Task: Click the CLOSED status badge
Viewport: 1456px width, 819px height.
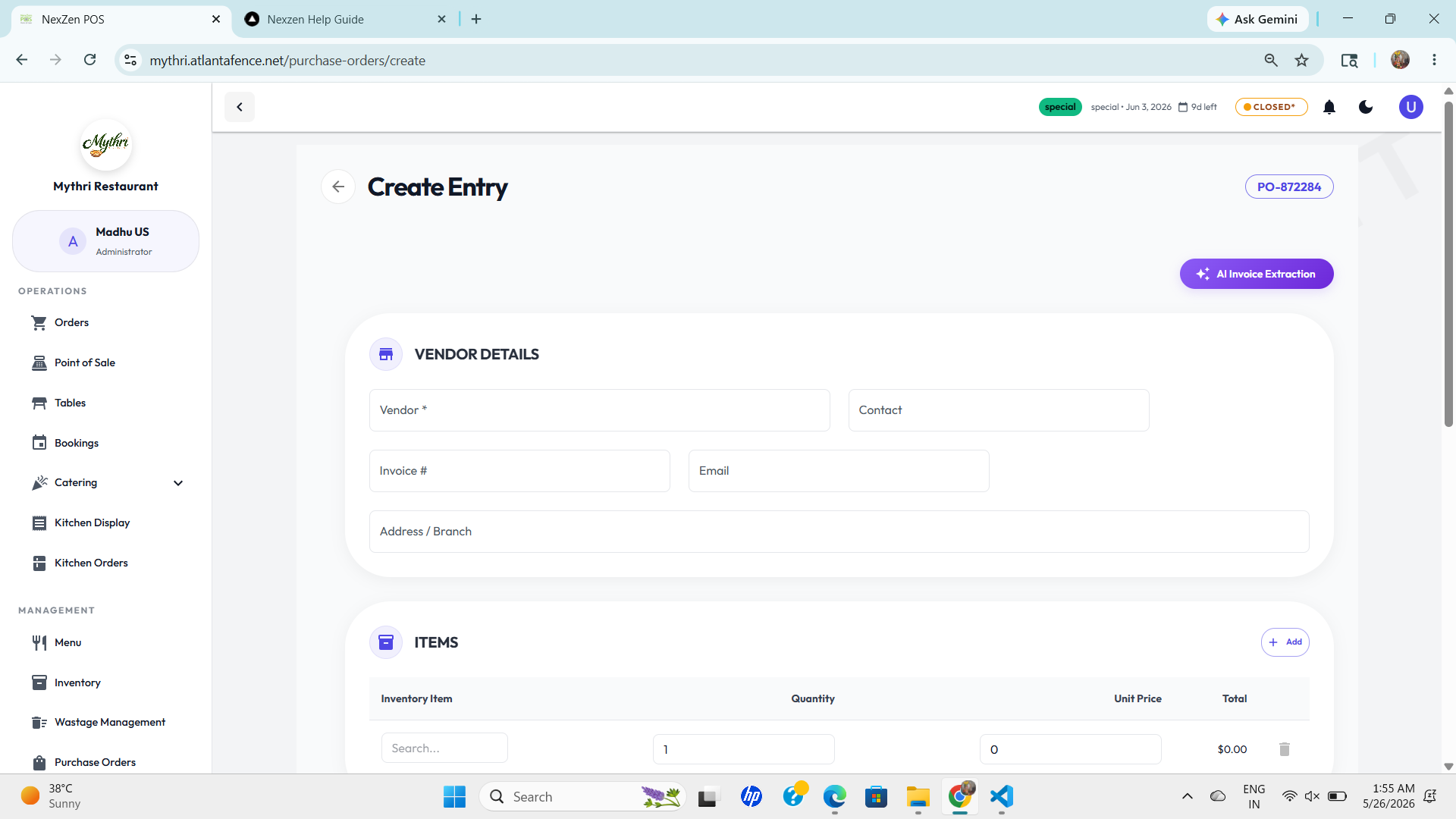Action: [1271, 107]
